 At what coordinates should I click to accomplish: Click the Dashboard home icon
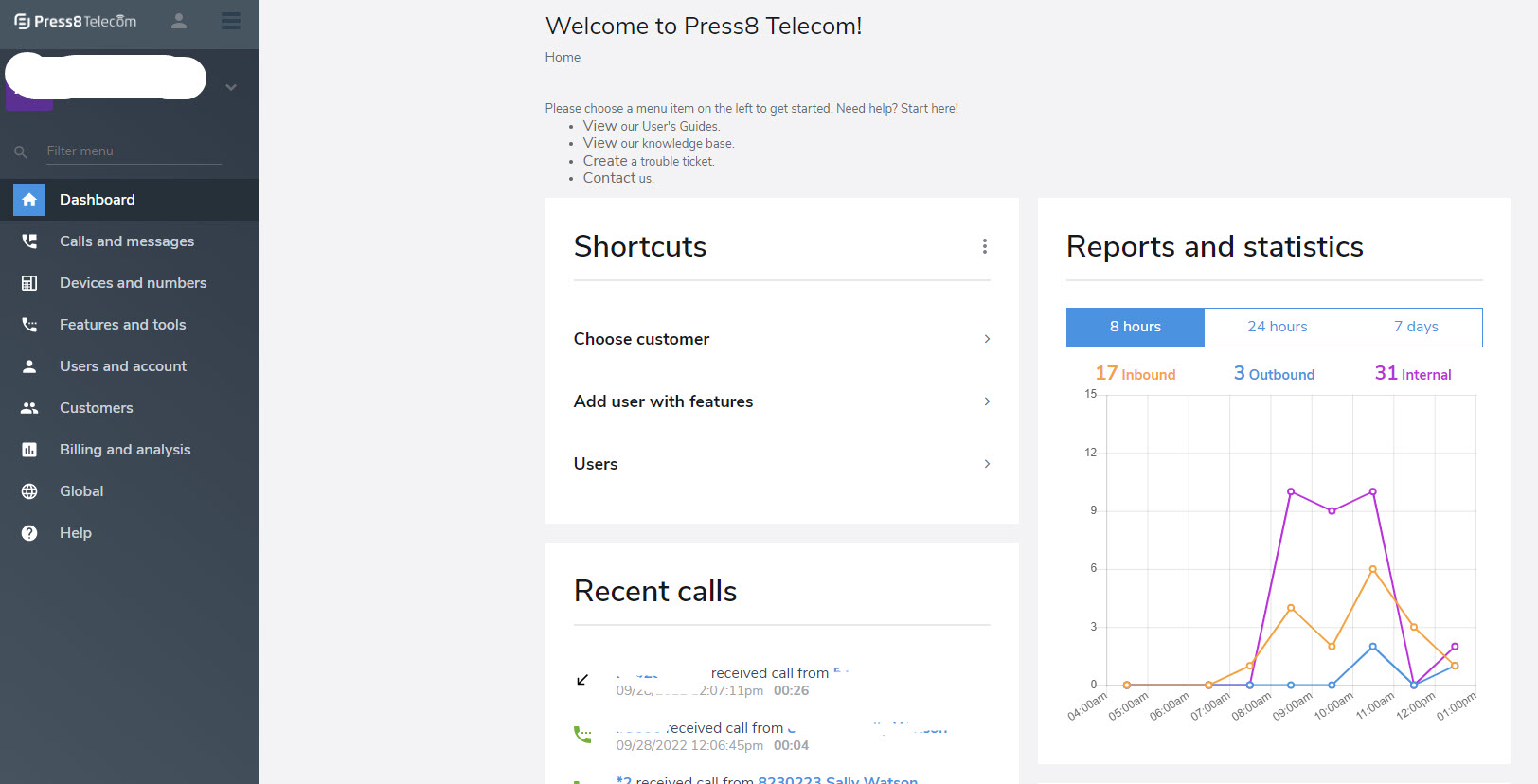29,200
